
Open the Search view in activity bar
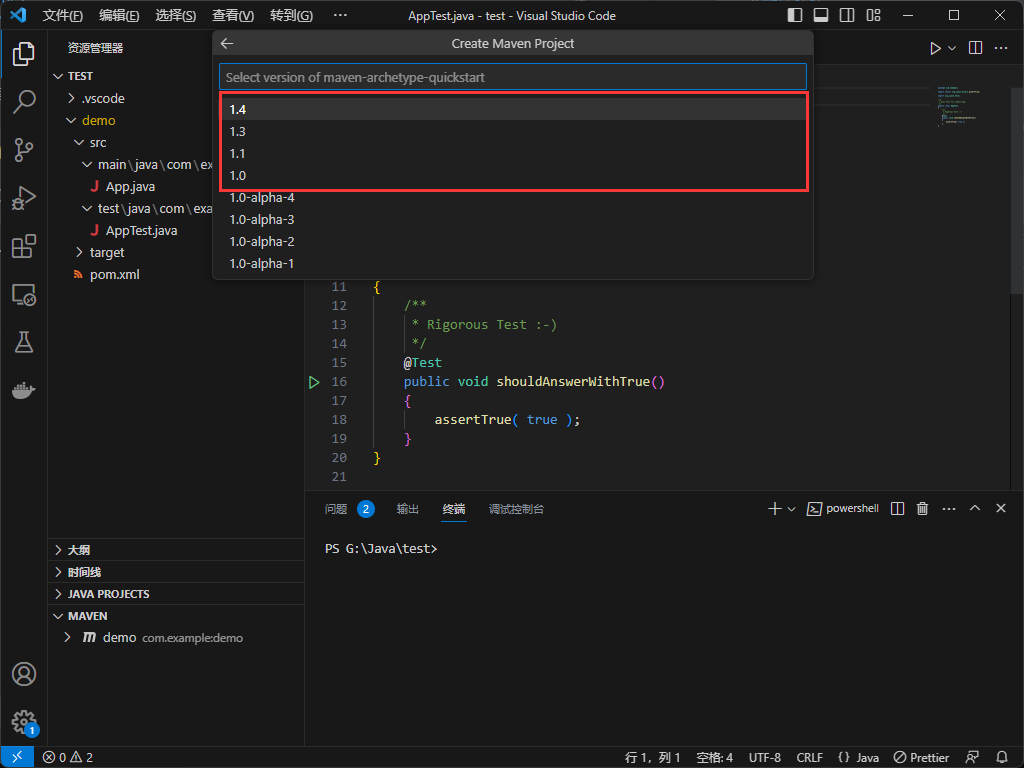click(24, 101)
